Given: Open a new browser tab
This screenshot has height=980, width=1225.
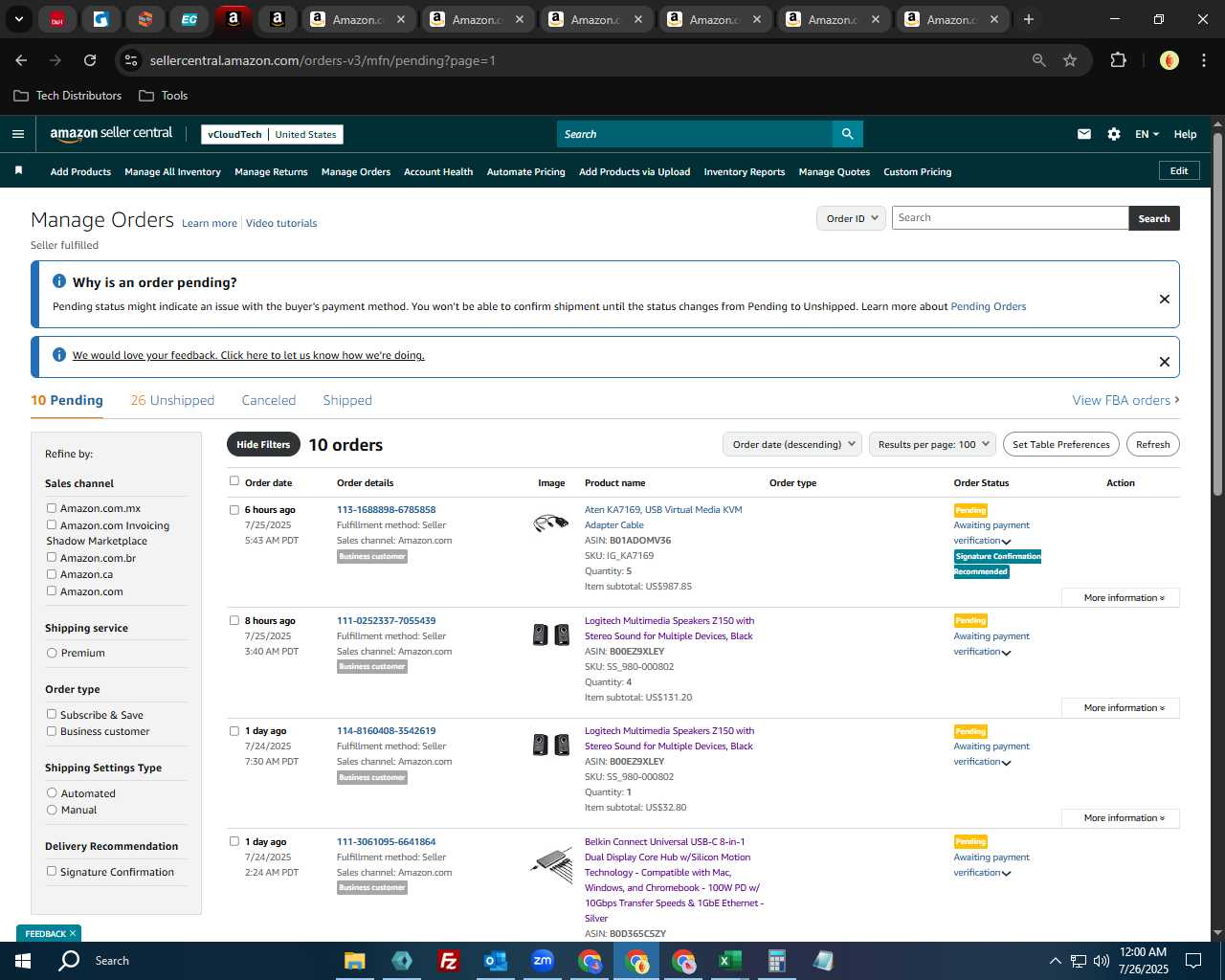Looking at the screenshot, I should click(1029, 19).
